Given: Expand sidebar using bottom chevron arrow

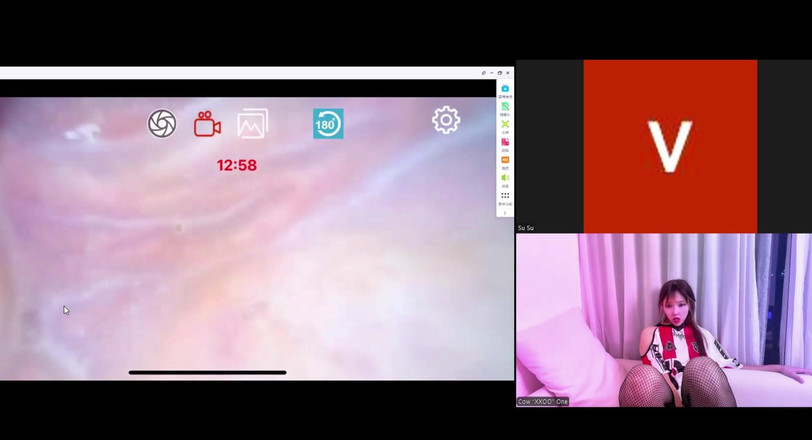Looking at the screenshot, I should [505, 212].
